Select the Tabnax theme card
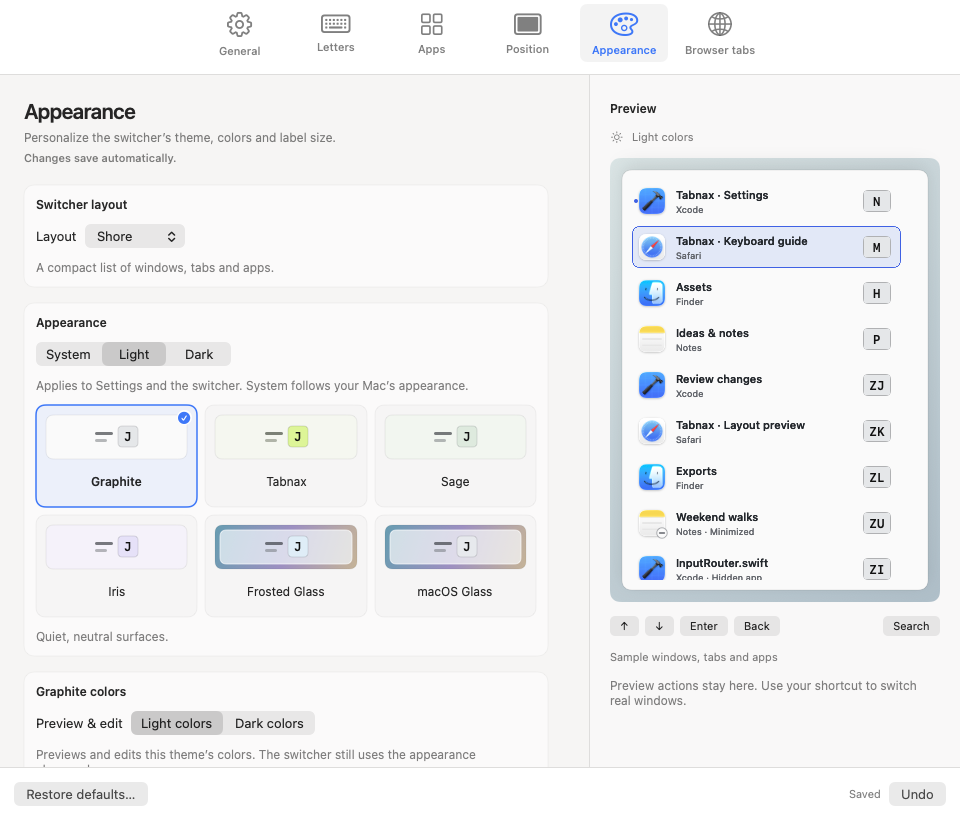The height and width of the screenshot is (820, 960). (x=286, y=456)
